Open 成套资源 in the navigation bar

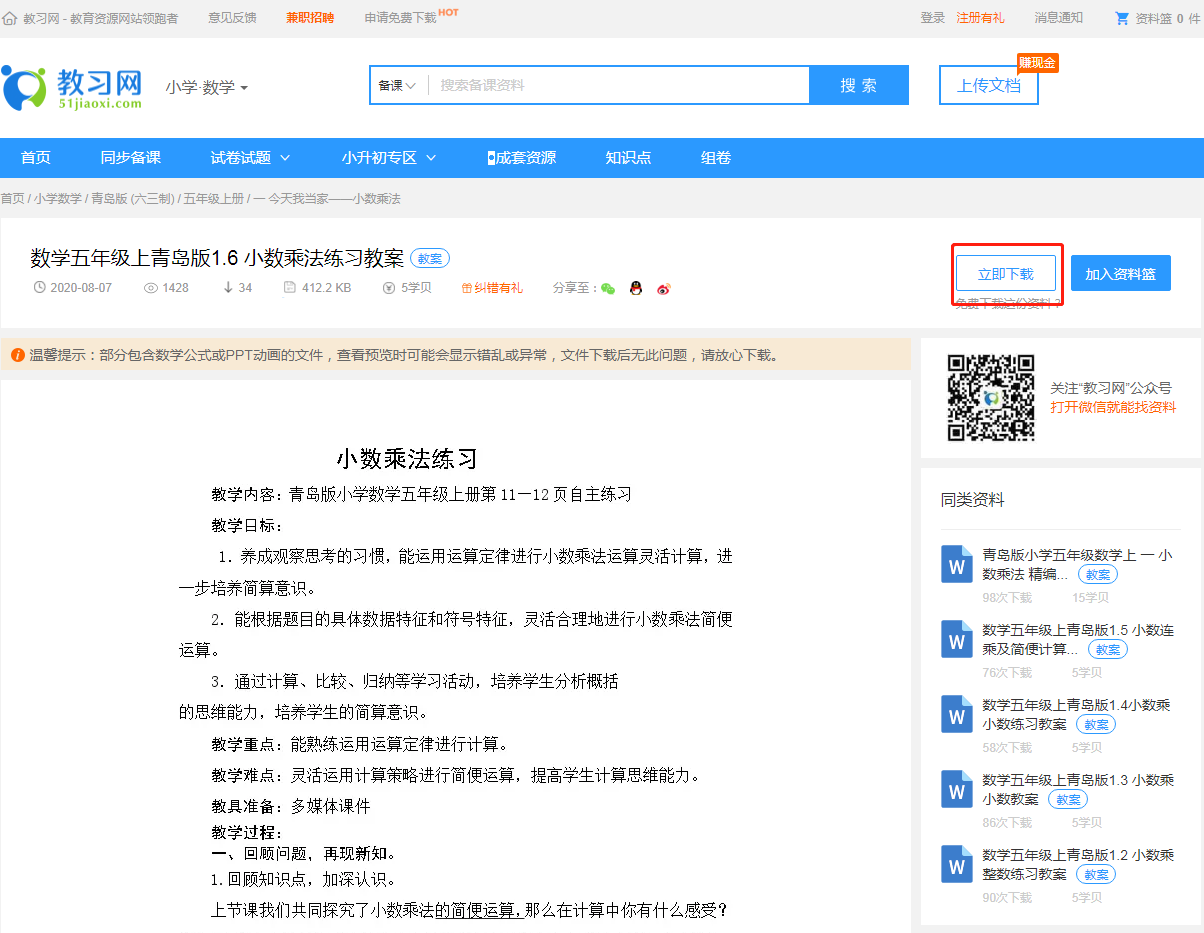[x=521, y=158]
